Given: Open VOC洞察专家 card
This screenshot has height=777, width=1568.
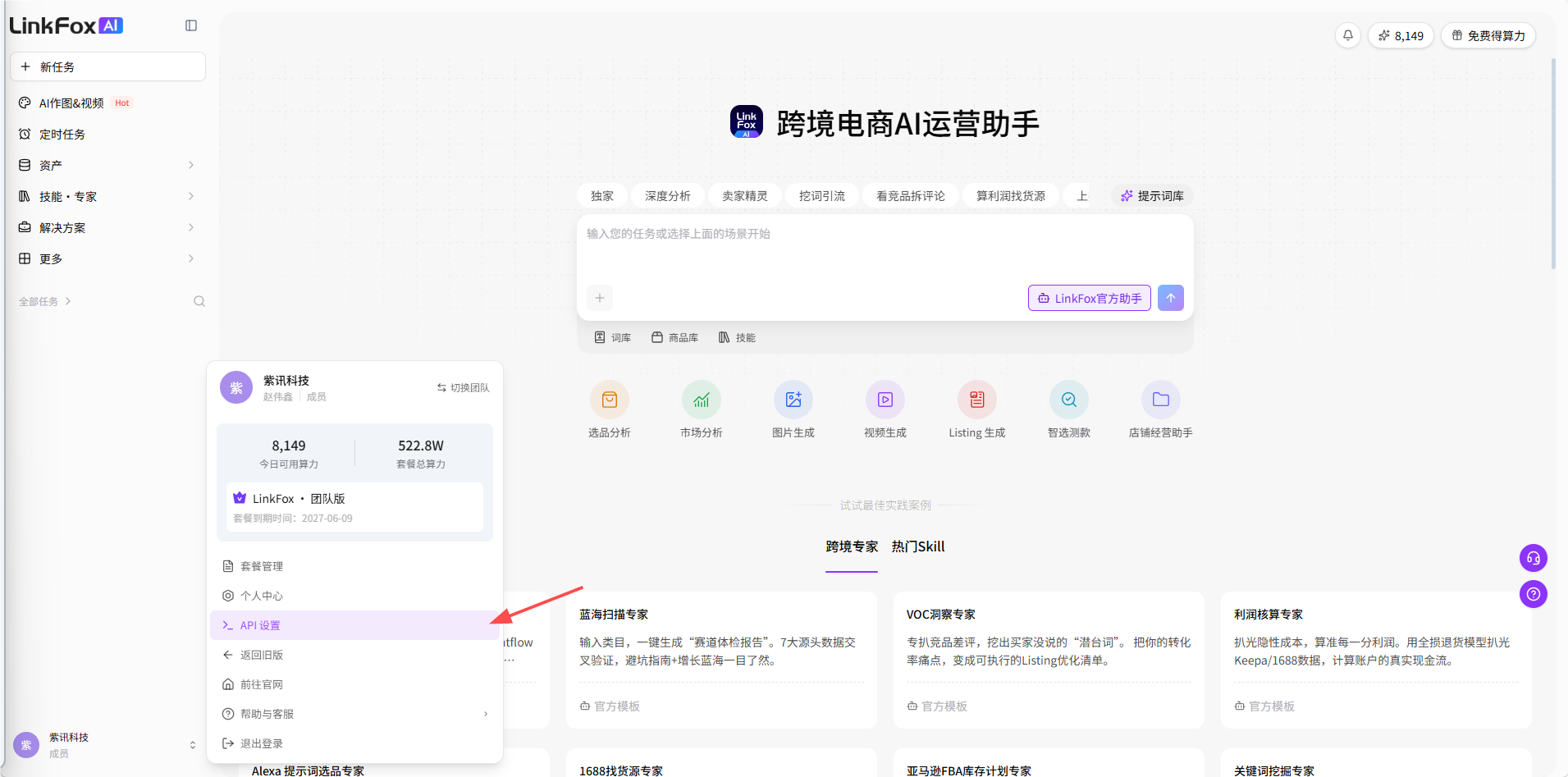Looking at the screenshot, I should coord(1049,660).
